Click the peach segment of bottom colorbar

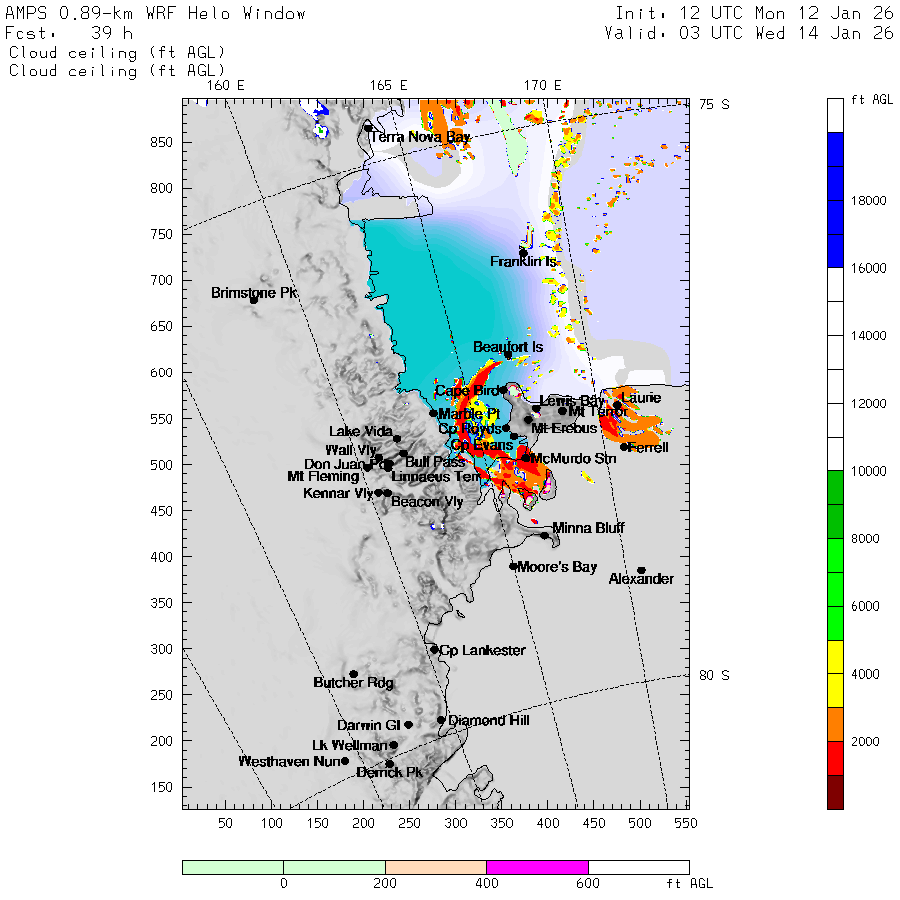pyautogui.click(x=435, y=867)
